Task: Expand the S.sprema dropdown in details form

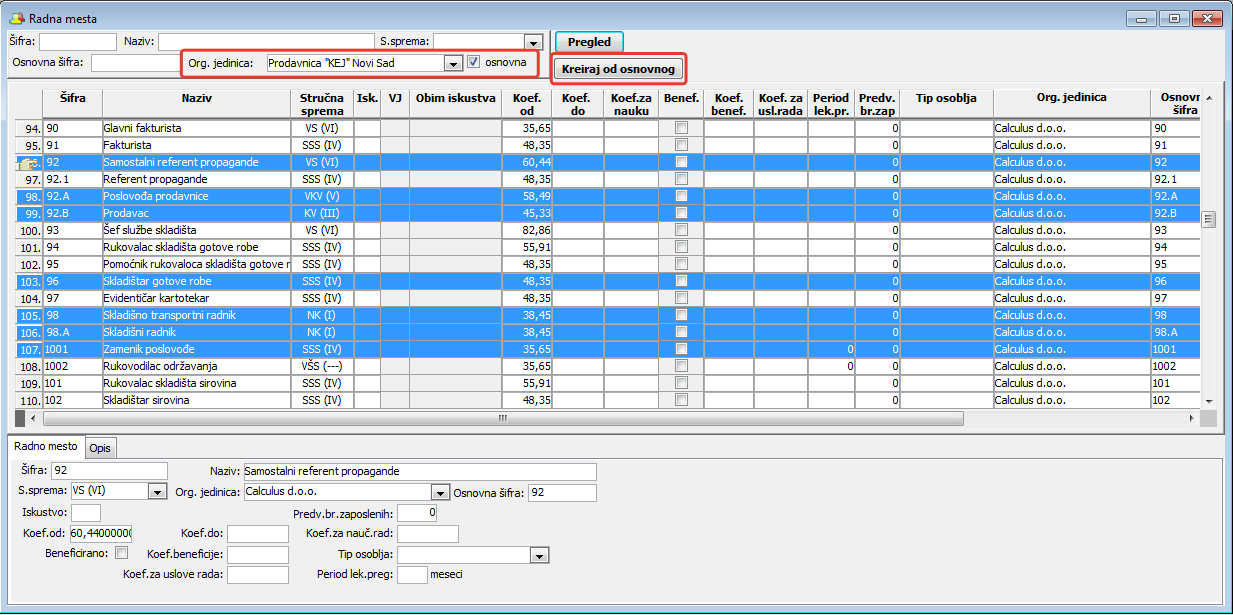Action: pyautogui.click(x=156, y=492)
